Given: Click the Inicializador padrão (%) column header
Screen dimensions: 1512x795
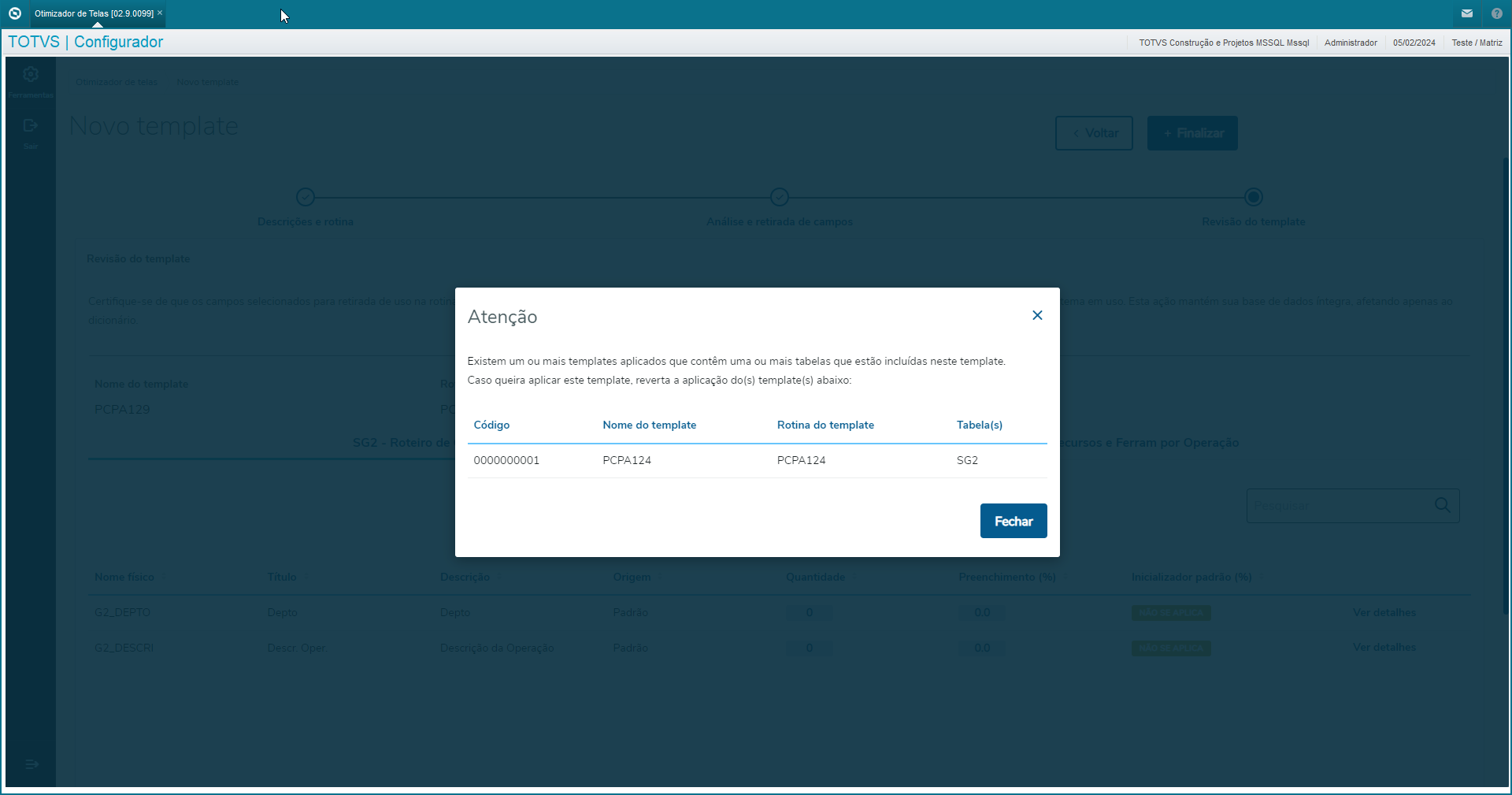Looking at the screenshot, I should tap(1191, 577).
